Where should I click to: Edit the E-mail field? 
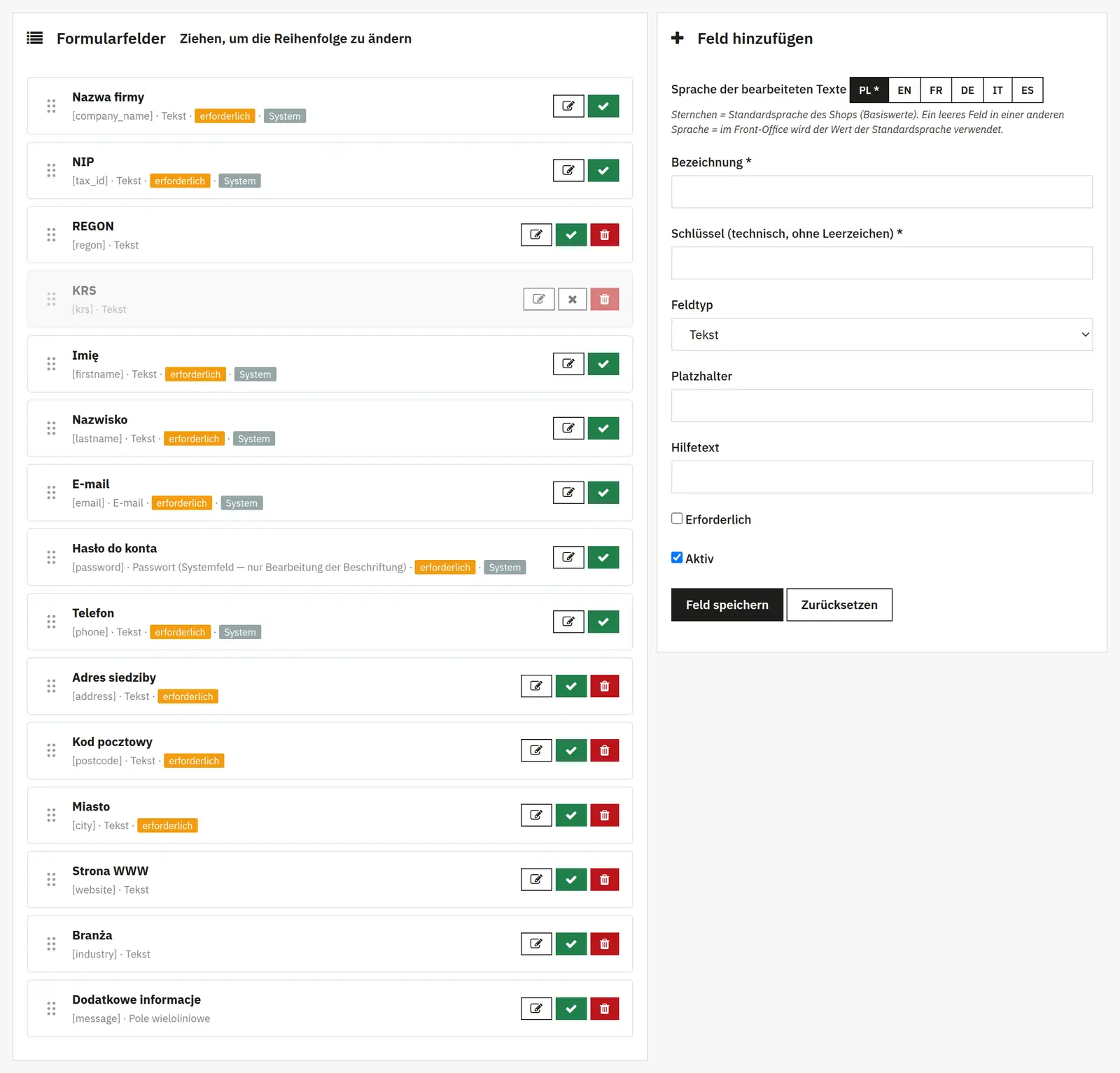tap(568, 493)
